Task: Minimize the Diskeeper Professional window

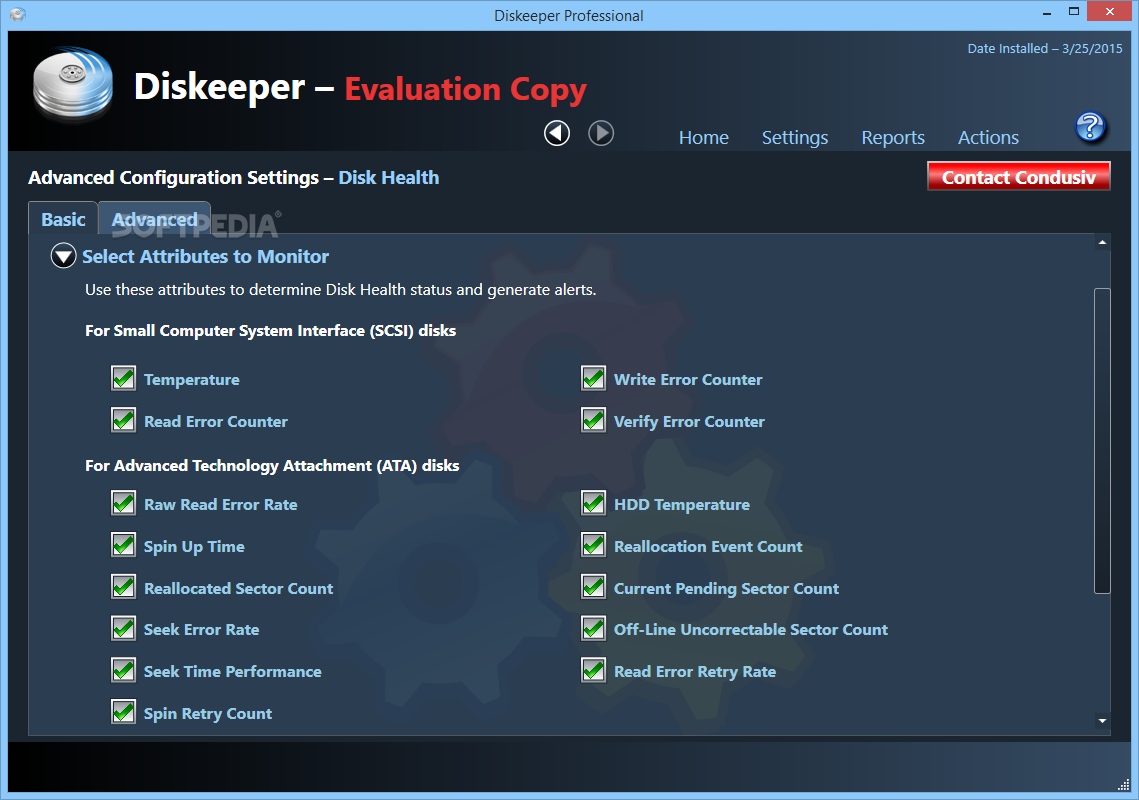Action: (1047, 13)
